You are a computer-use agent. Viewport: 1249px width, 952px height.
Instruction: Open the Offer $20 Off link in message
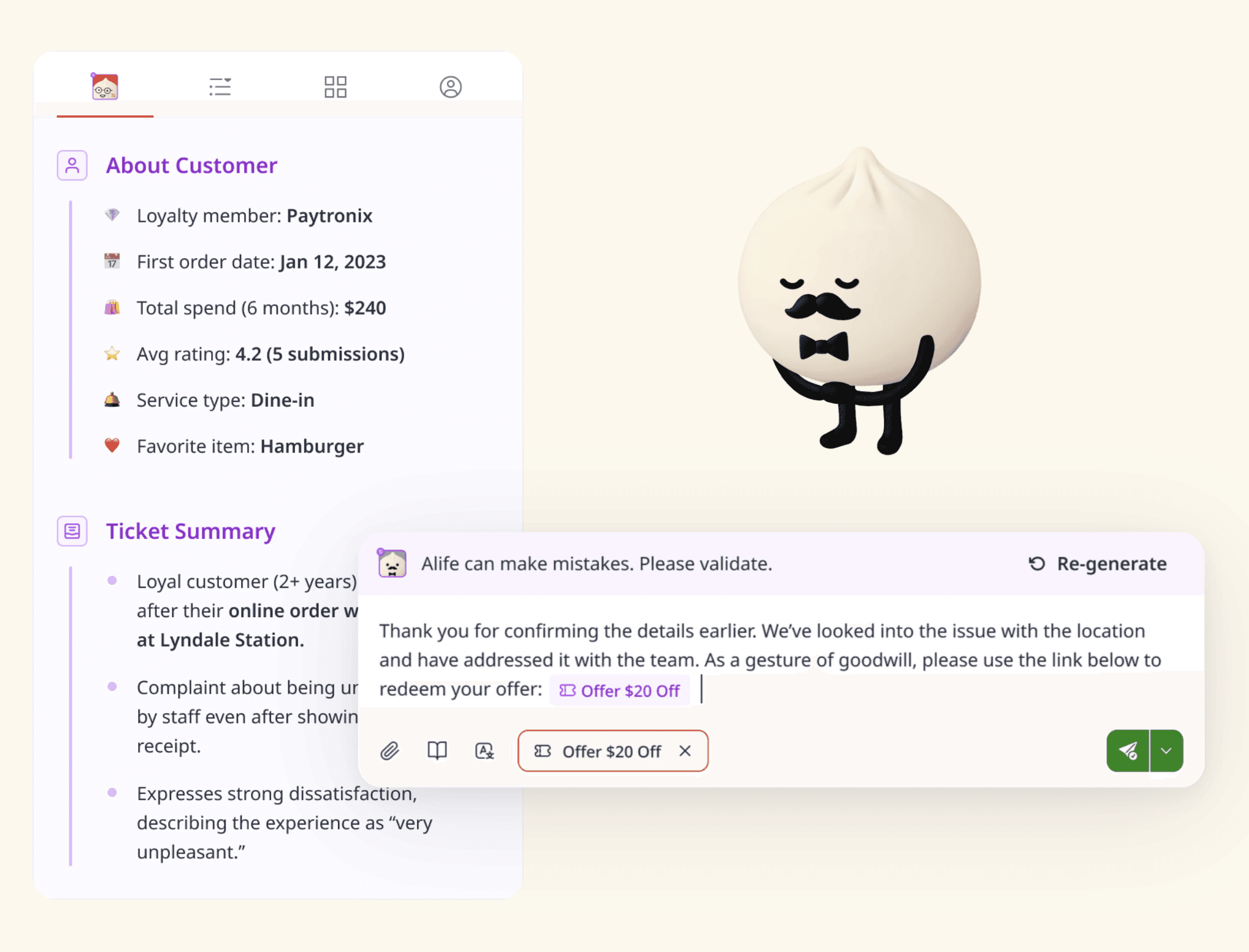coord(619,690)
